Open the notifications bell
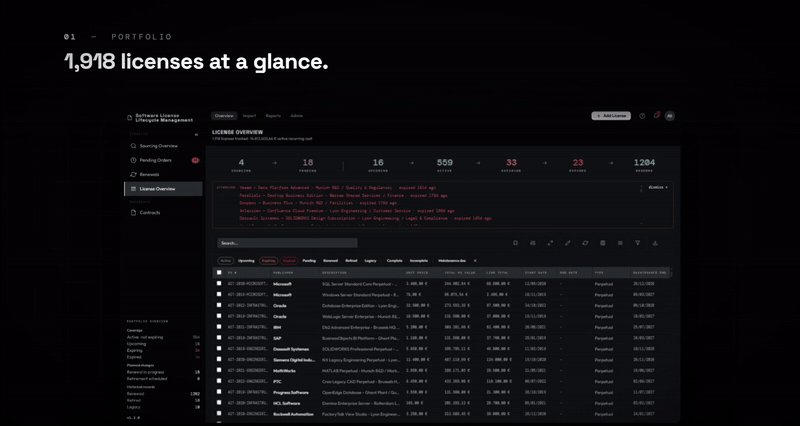Viewport: 800px width, 426px height. [657, 116]
